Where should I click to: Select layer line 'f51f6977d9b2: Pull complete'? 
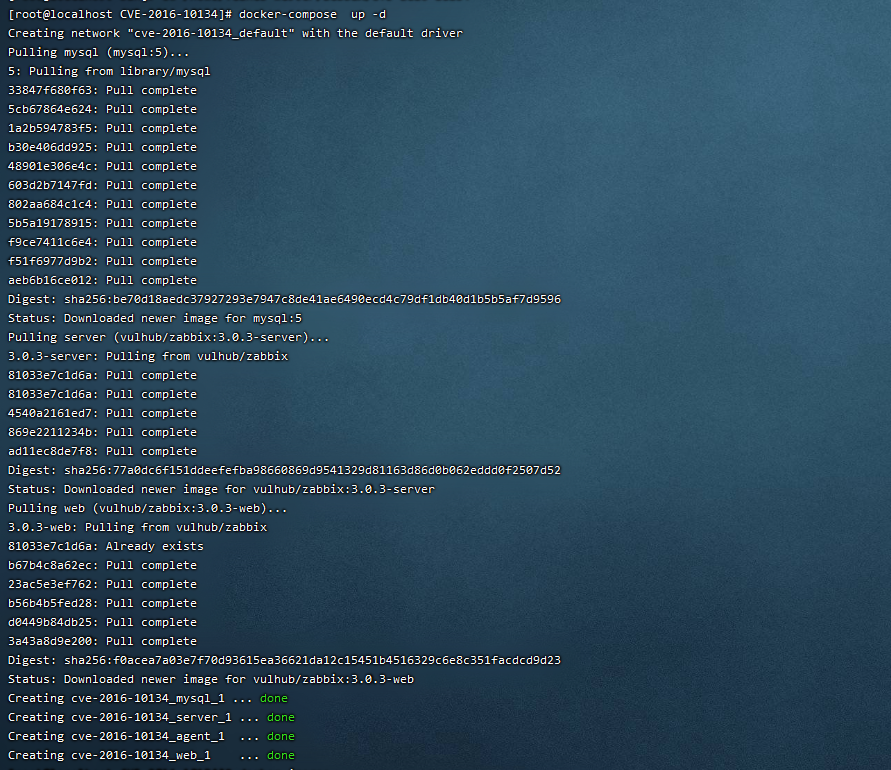102,261
